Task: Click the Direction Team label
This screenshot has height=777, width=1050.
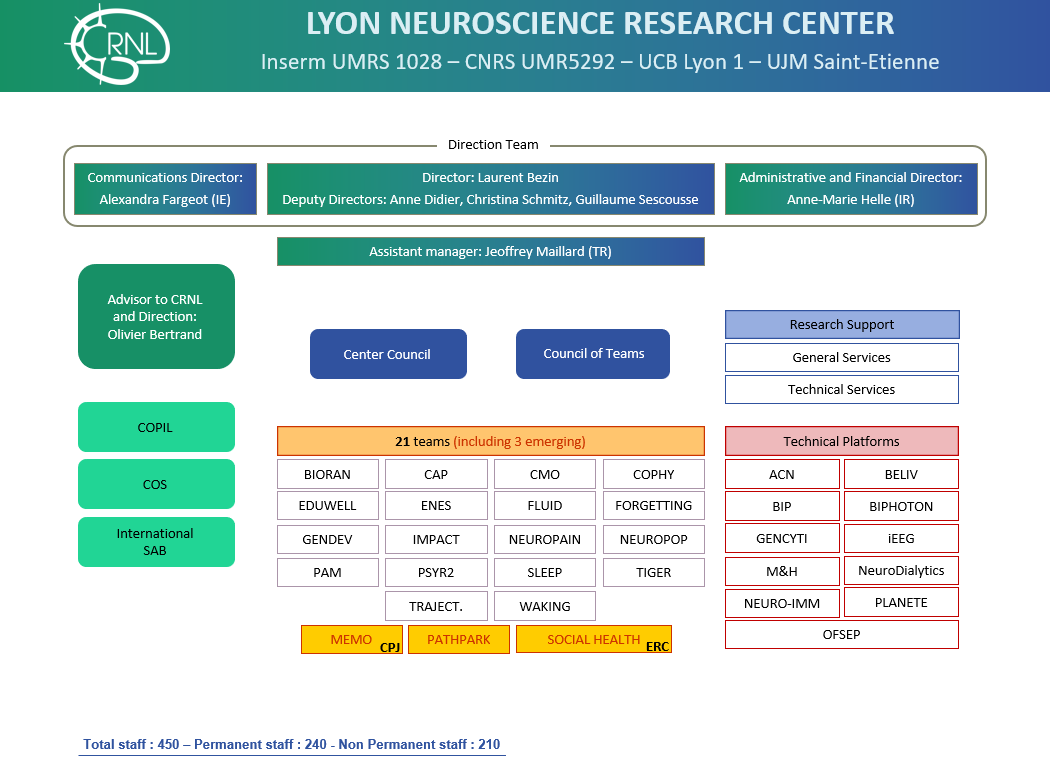Action: (493, 145)
